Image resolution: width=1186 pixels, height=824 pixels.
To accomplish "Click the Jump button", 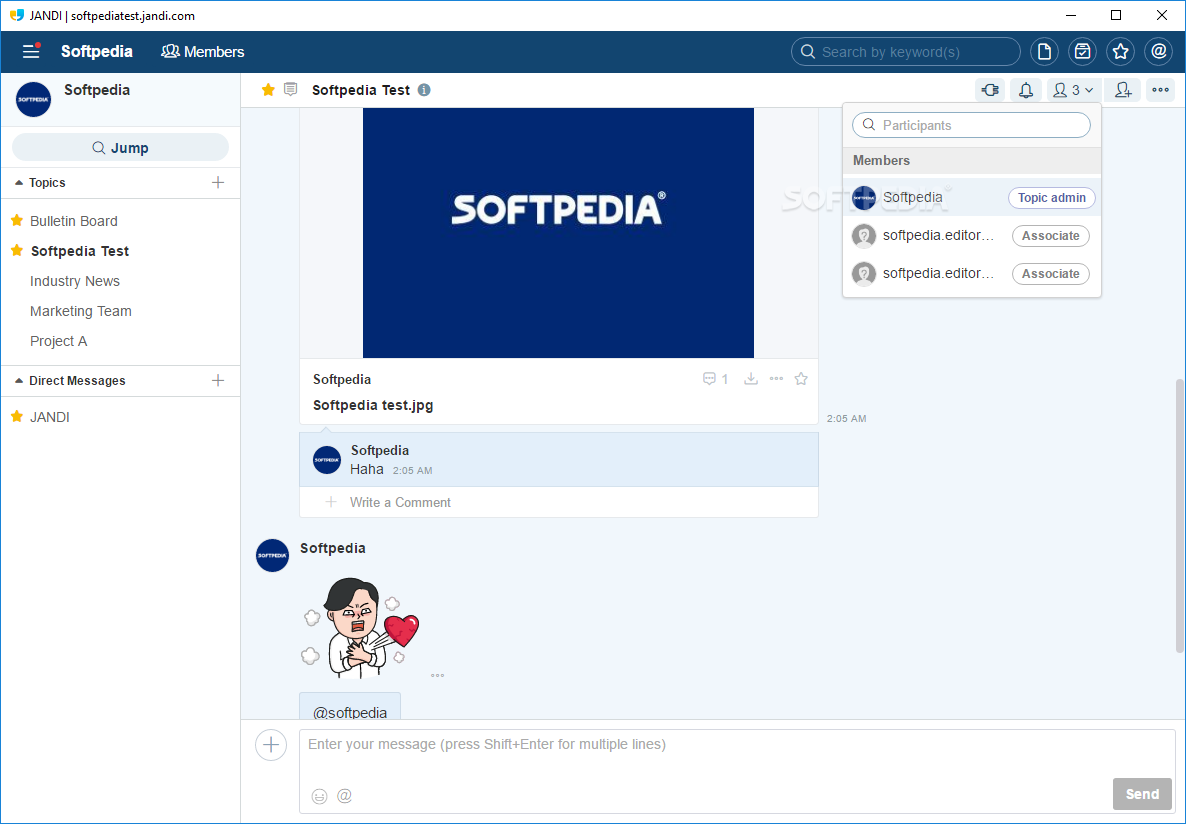I will point(120,148).
